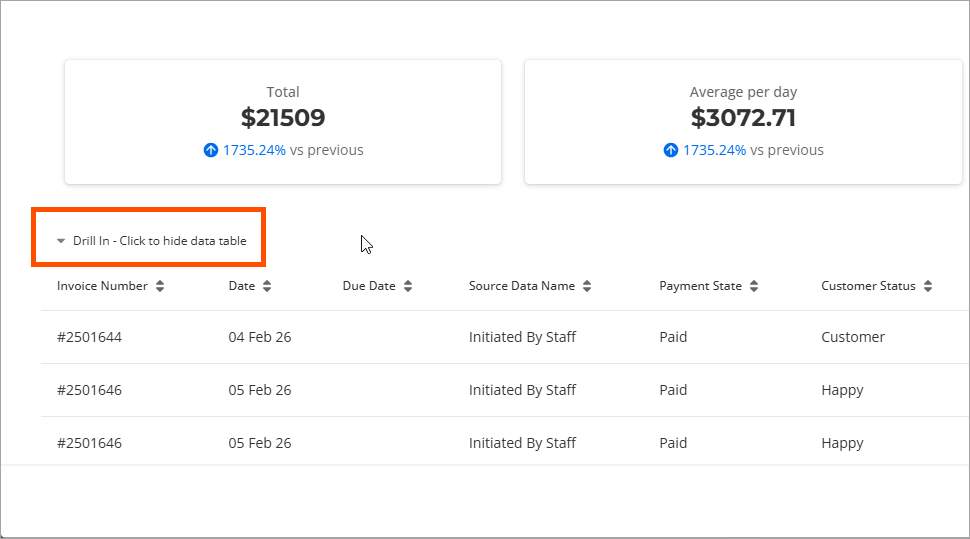This screenshot has width=970, height=539.
Task: Click 'Paid' in the first table row
Action: [673, 337]
